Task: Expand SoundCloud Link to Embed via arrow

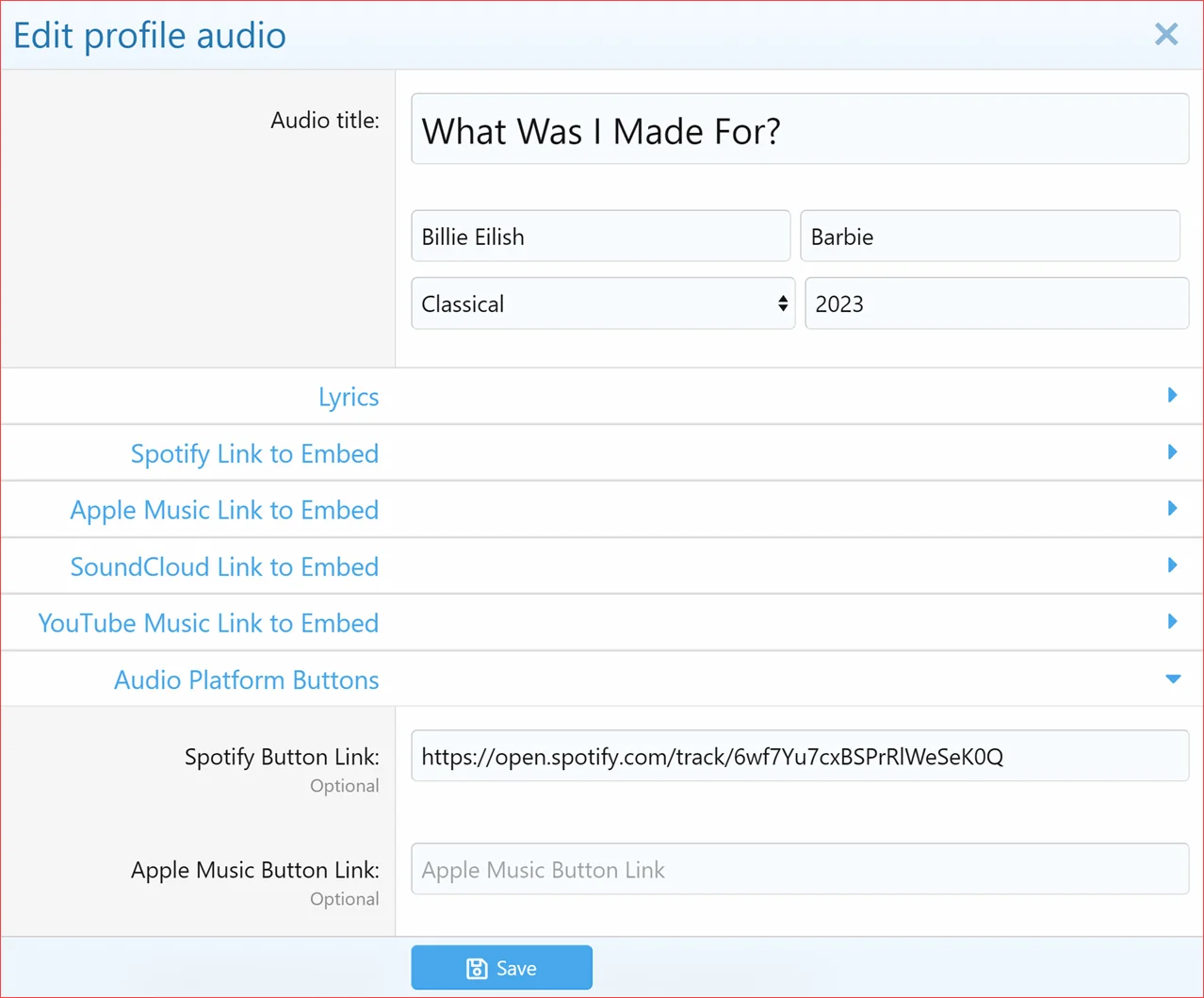Action: pyautogui.click(x=1172, y=565)
